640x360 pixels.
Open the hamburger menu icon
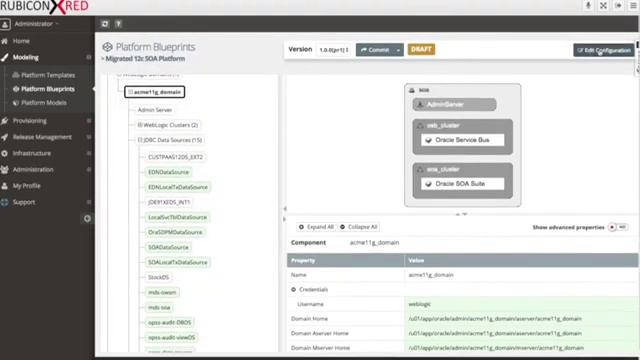[x=633, y=5]
